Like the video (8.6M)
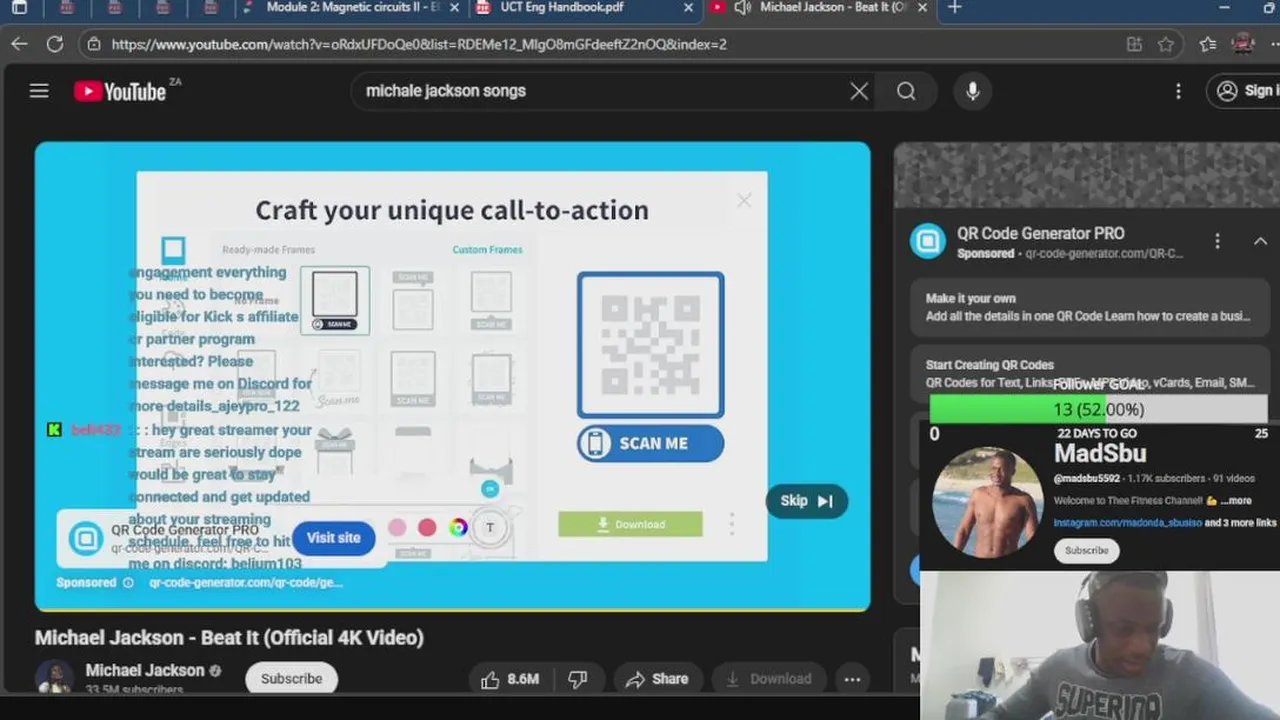 pyautogui.click(x=509, y=679)
